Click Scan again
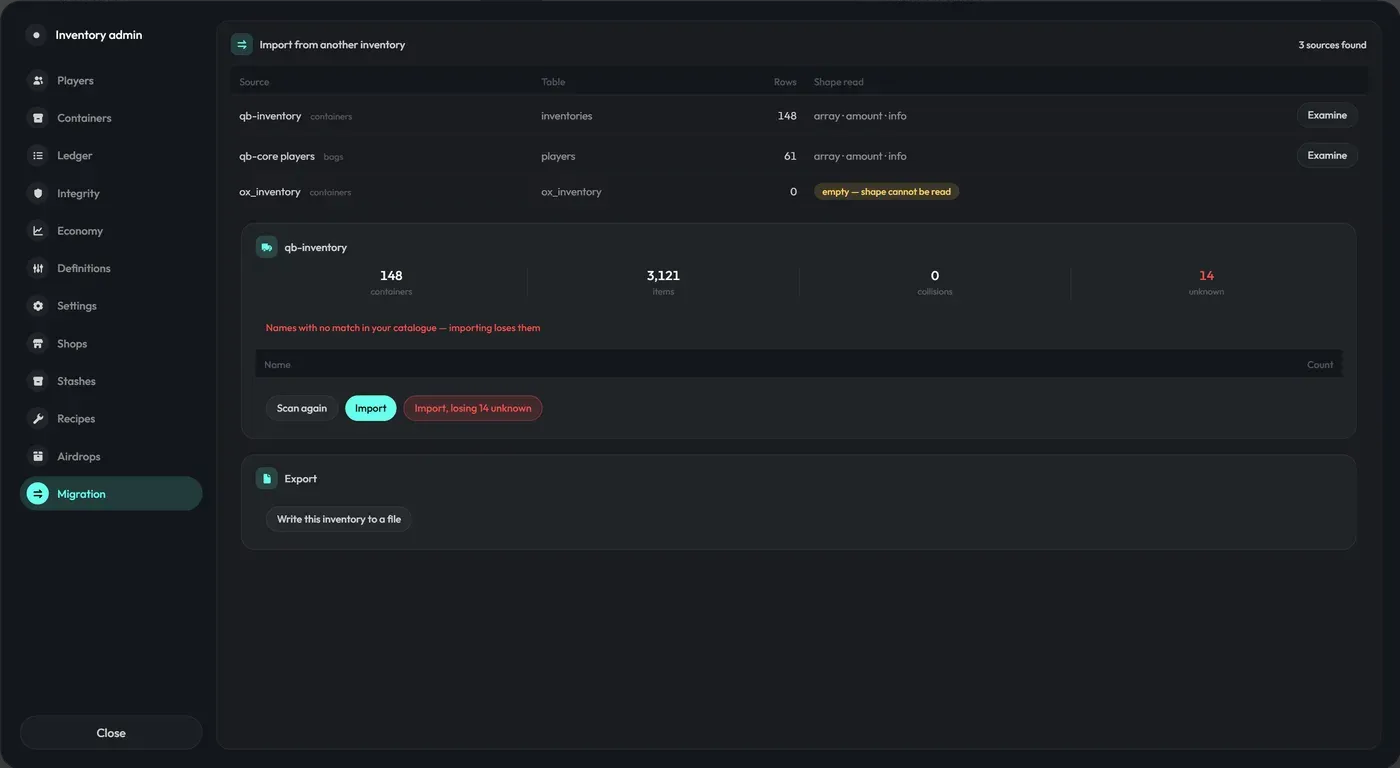The height and width of the screenshot is (768, 1400). click(x=302, y=408)
